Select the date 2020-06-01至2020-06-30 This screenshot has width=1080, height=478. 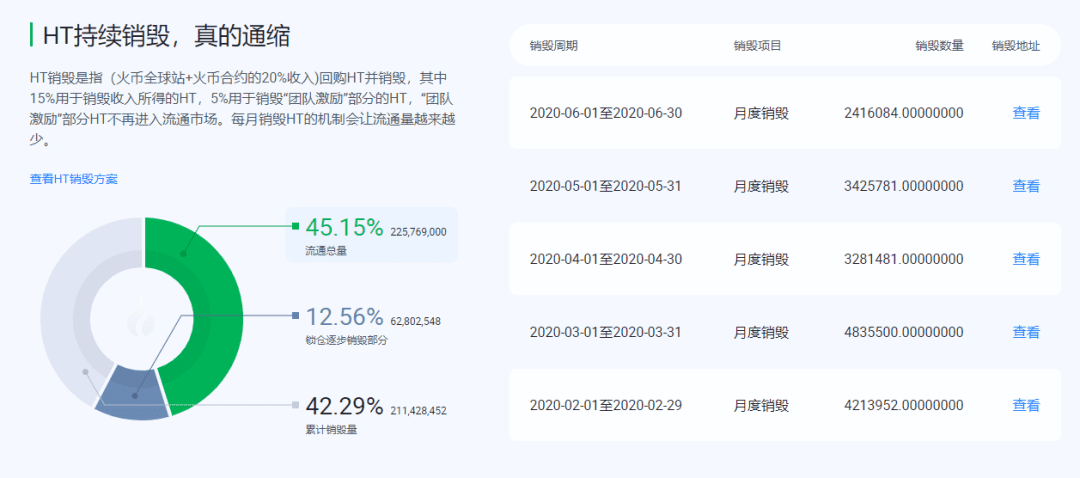[605, 113]
